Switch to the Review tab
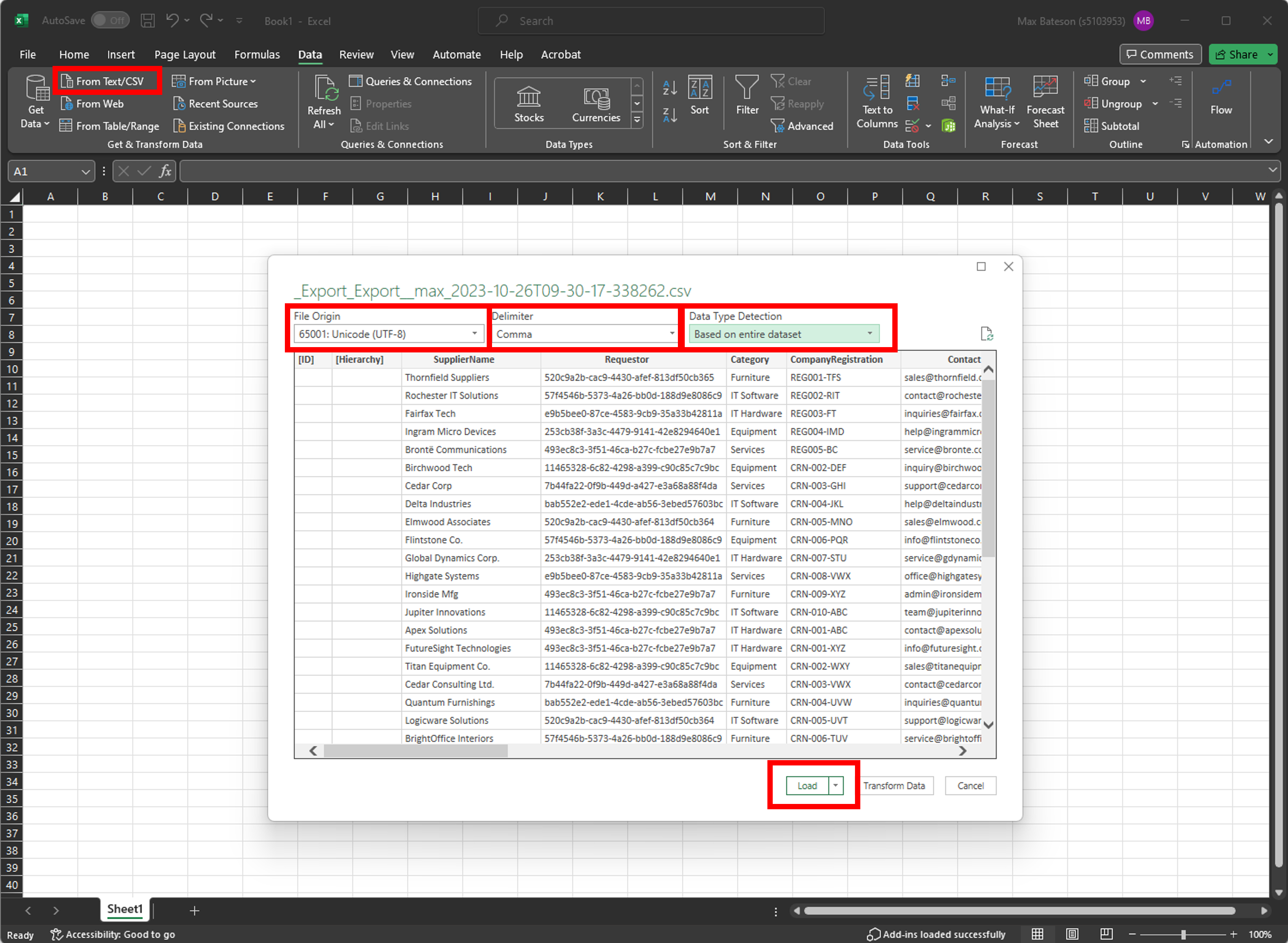1288x943 pixels. point(356,54)
